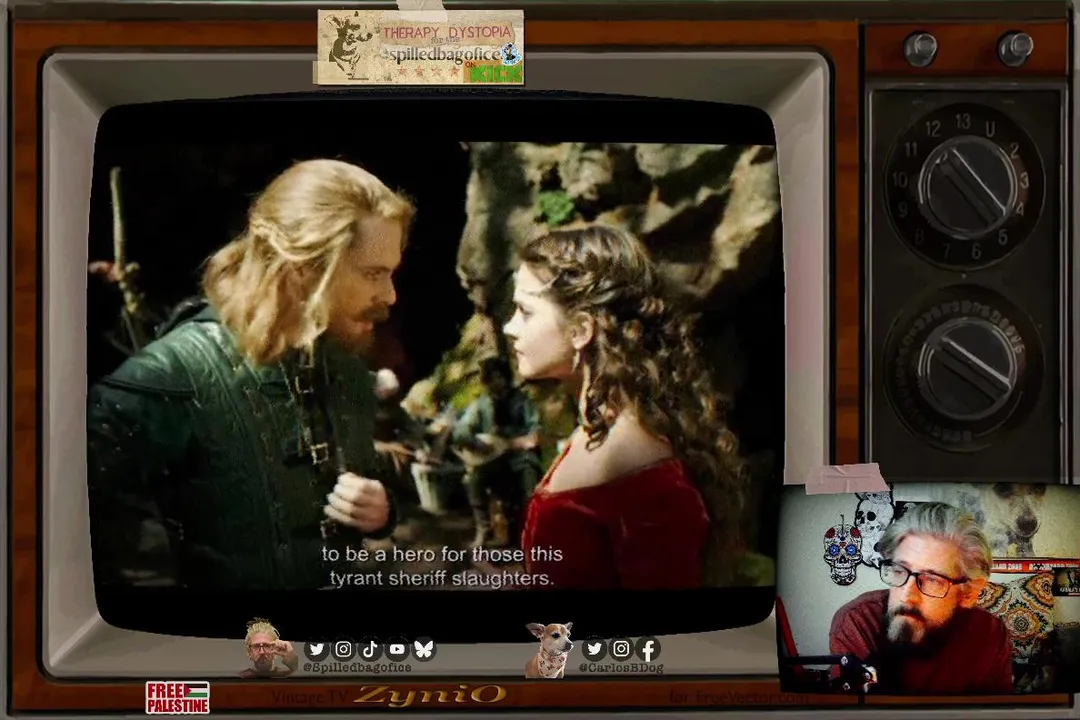Click the ZyniO brand label on the TV
Viewport: 1080px width, 720px height.
click(430, 694)
